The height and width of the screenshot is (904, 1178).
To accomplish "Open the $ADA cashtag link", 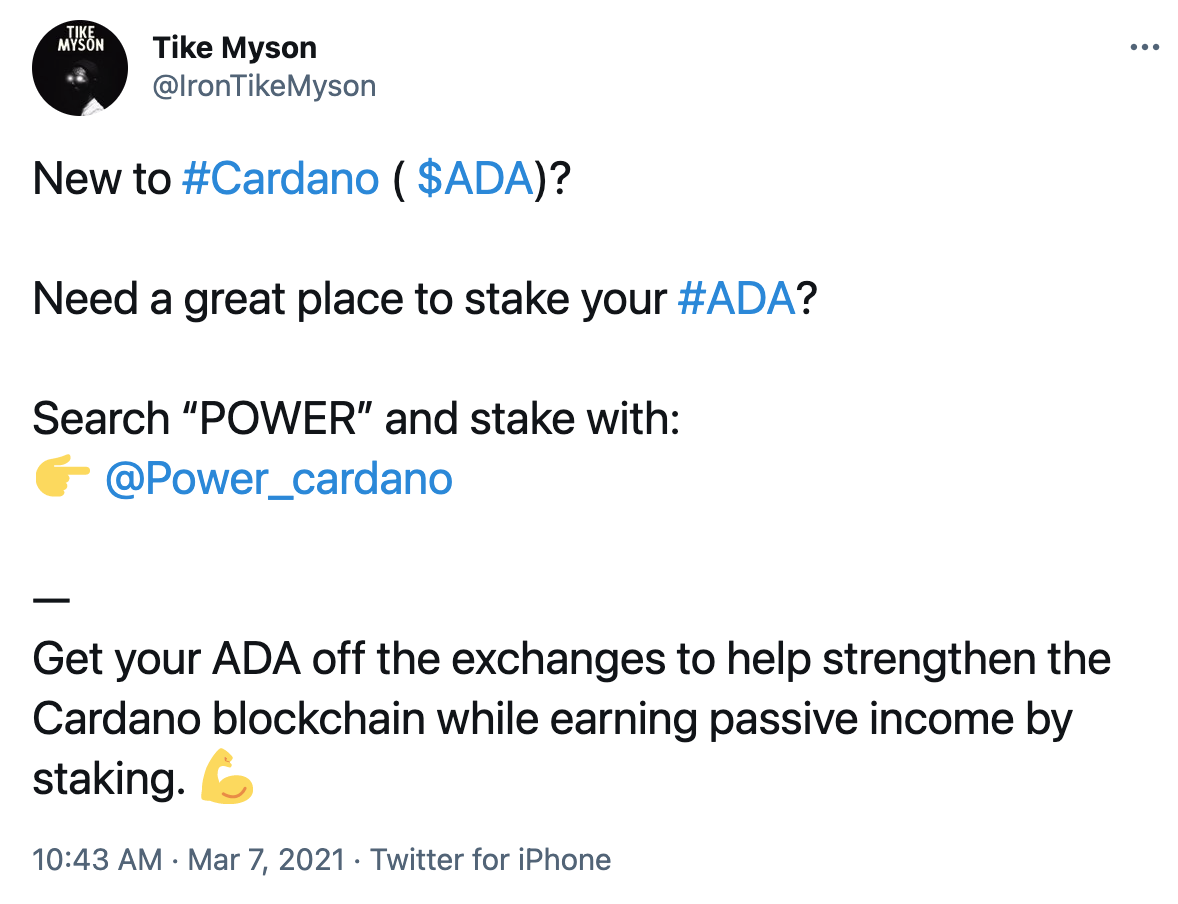I will pos(474,179).
